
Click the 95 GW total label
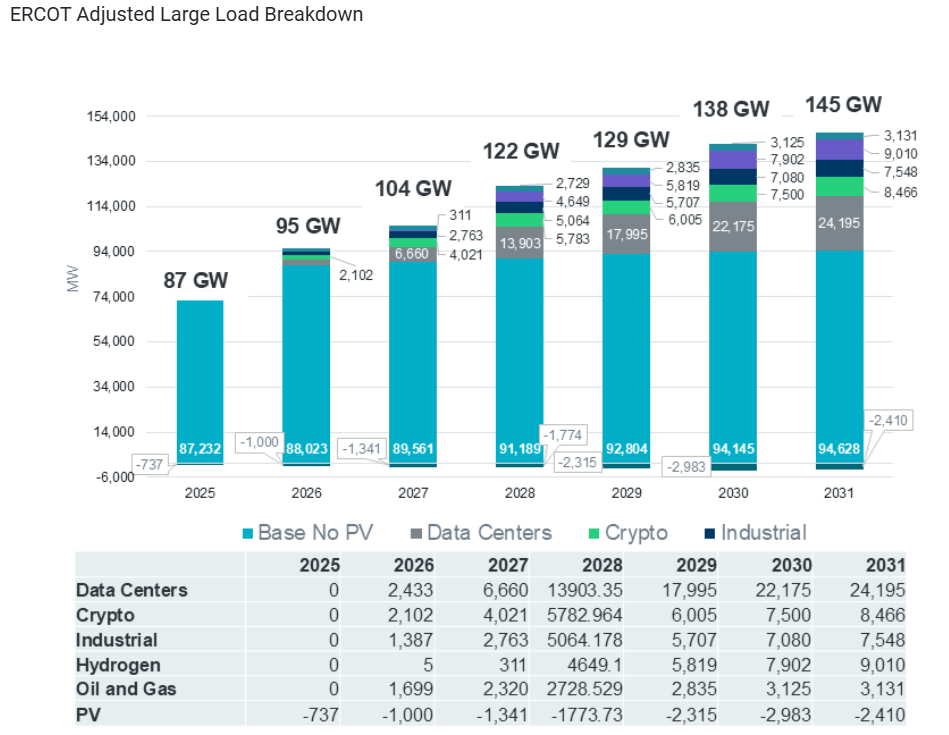(x=308, y=226)
